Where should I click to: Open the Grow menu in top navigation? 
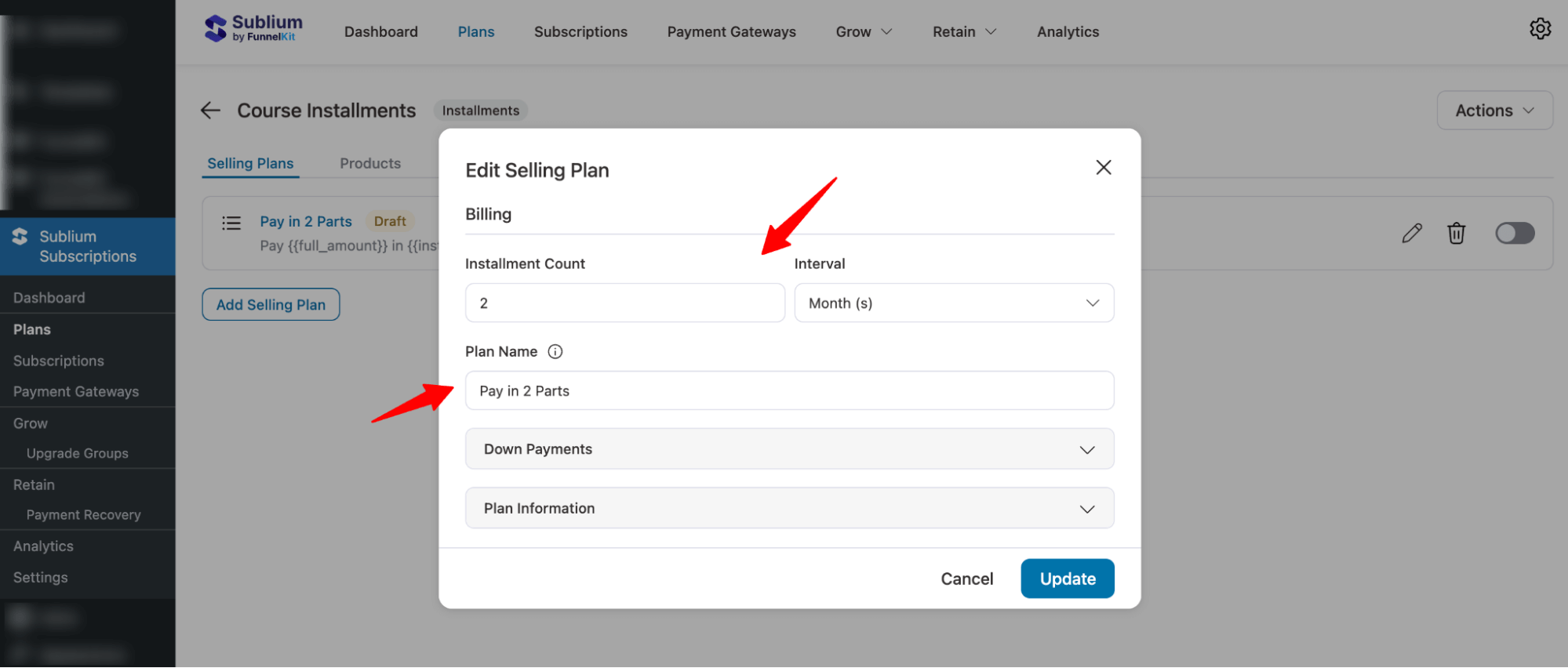pyautogui.click(x=862, y=31)
